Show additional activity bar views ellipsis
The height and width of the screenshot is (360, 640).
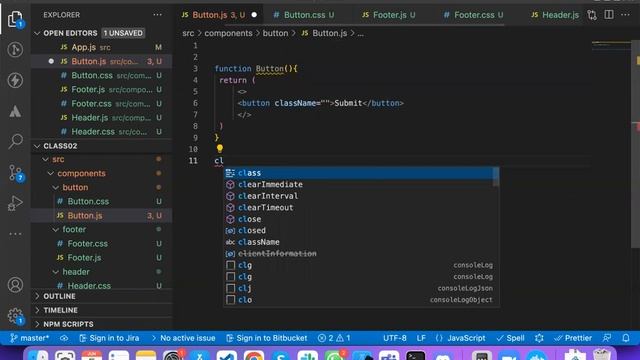point(15,234)
